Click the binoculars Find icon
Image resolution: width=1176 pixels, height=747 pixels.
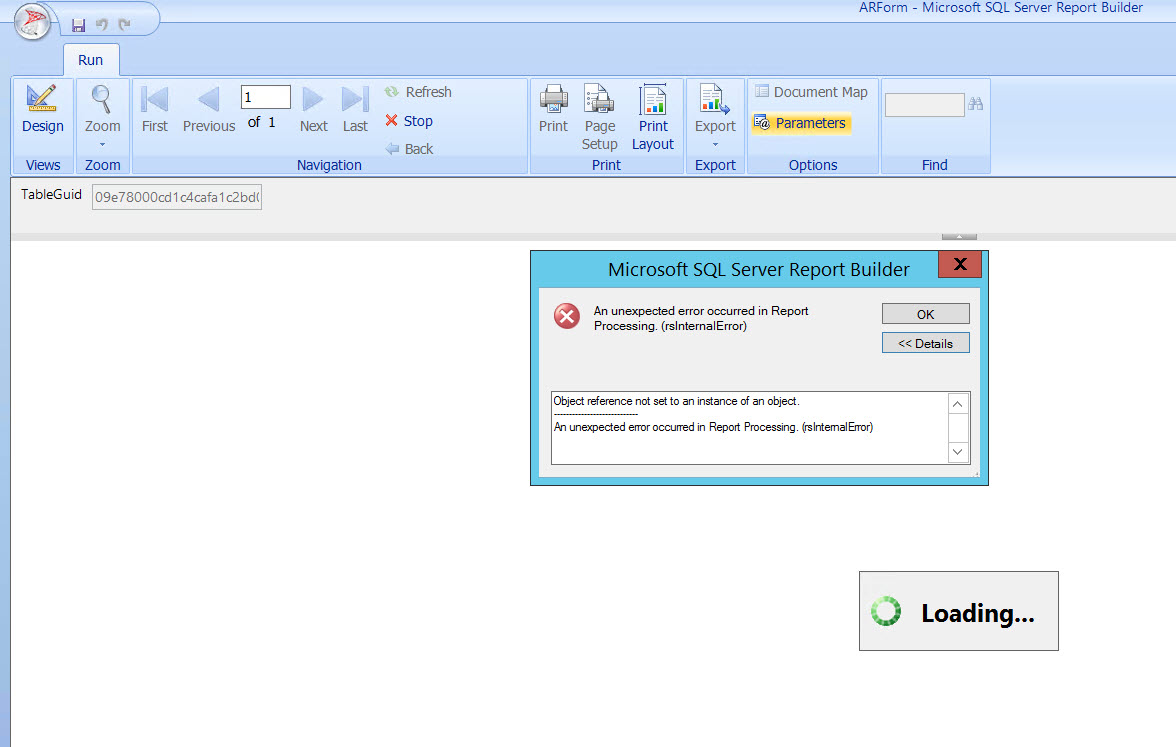(x=976, y=104)
